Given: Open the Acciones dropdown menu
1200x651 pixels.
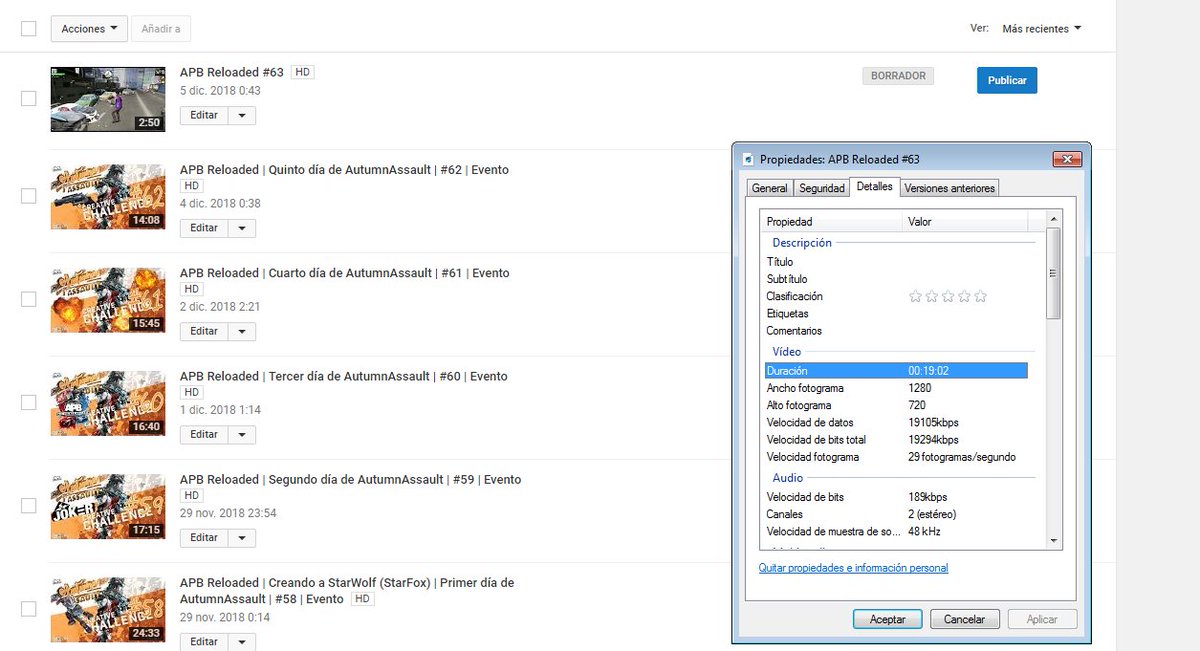Looking at the screenshot, I should pos(89,29).
